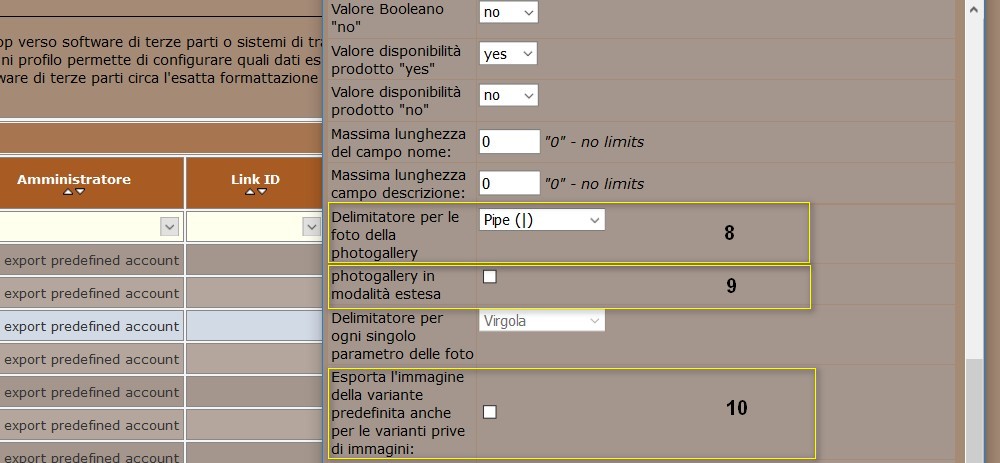This screenshot has height=463, width=1000.
Task: Sort Link ID column descending arrow
Action: [x=261, y=192]
